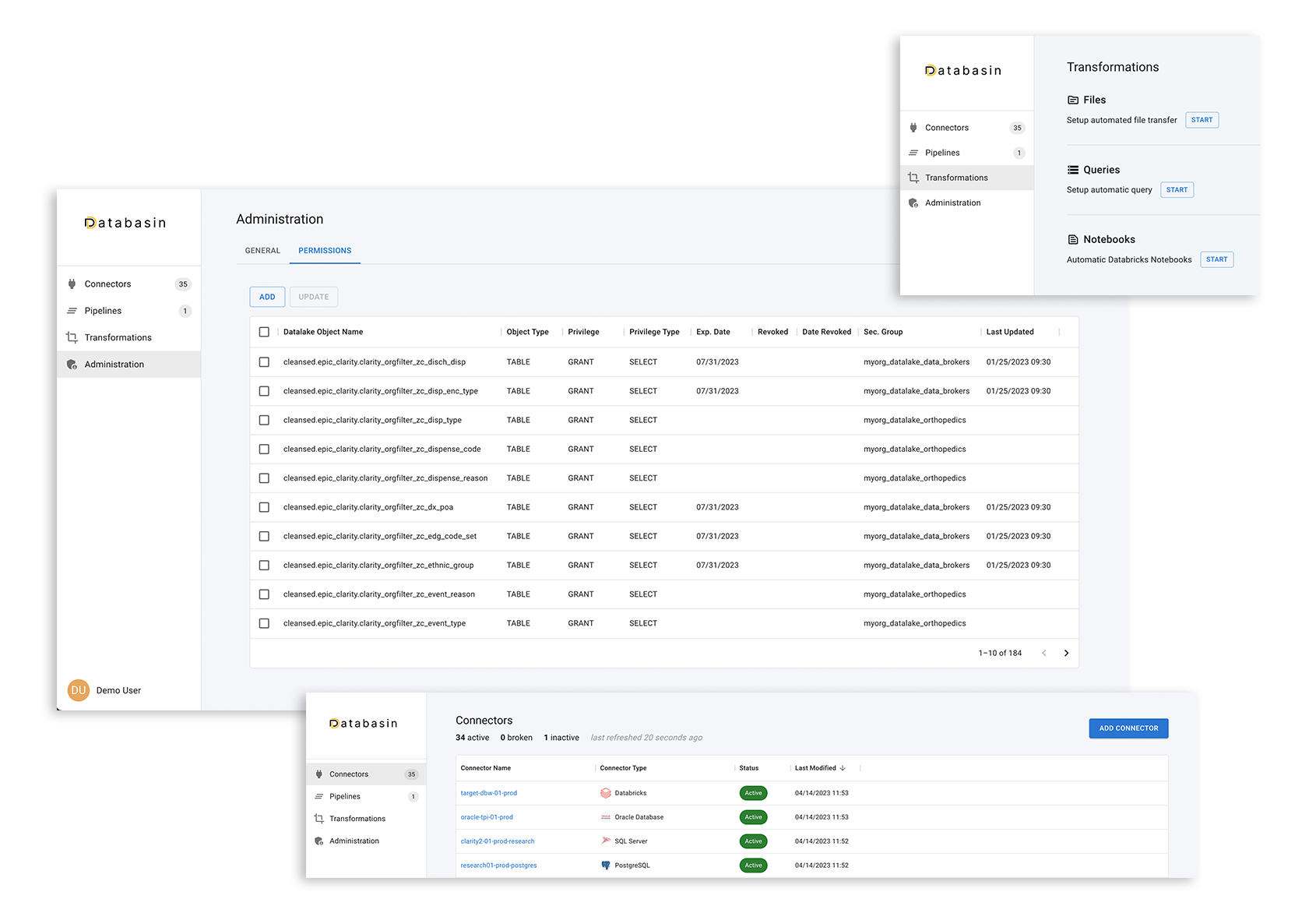Open Transformations in Connectors window sidebar
This screenshot has width=1316, height=920.
tap(366, 819)
